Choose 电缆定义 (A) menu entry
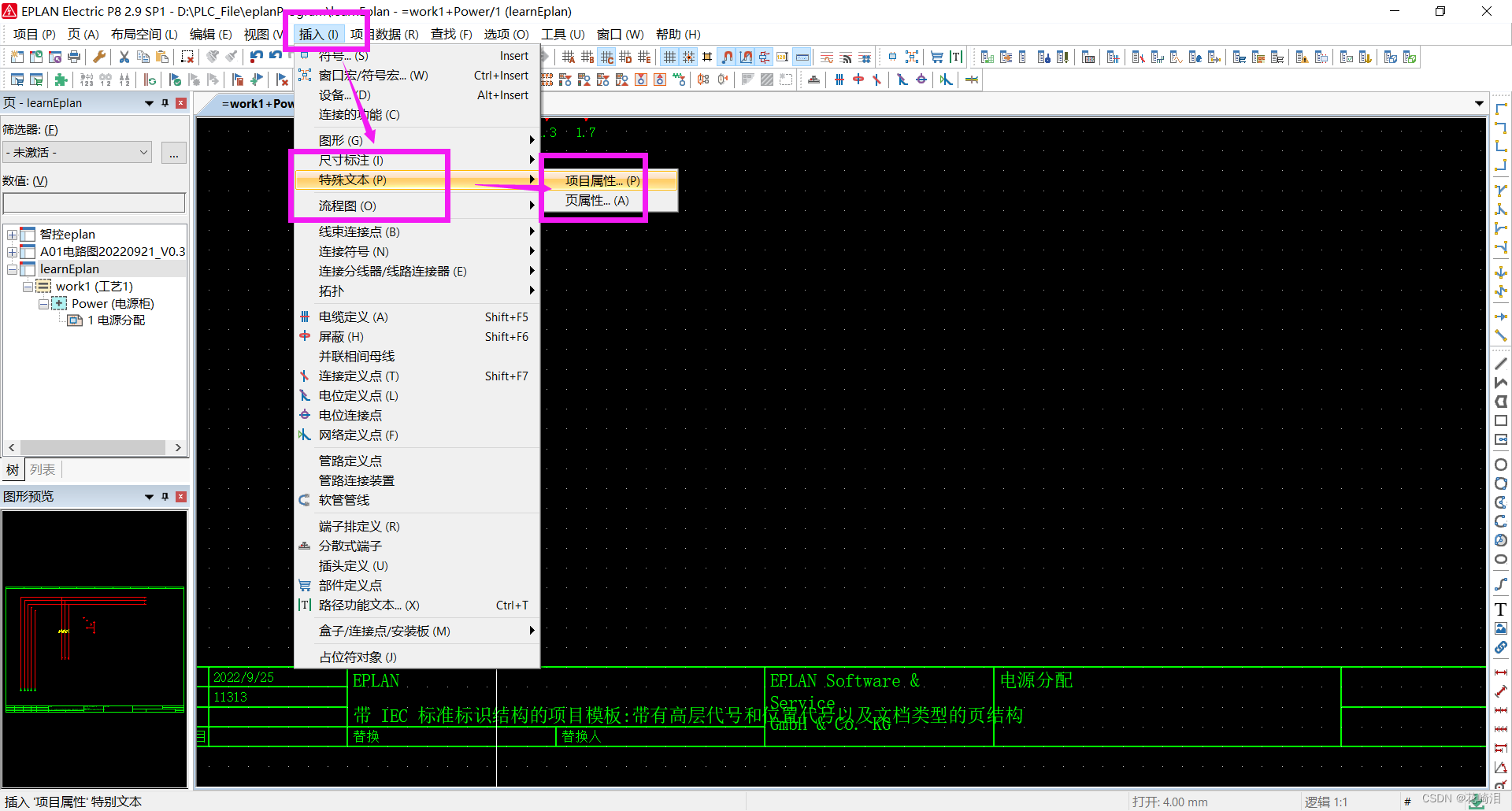Image resolution: width=1512 pixels, height=811 pixels. point(417,317)
